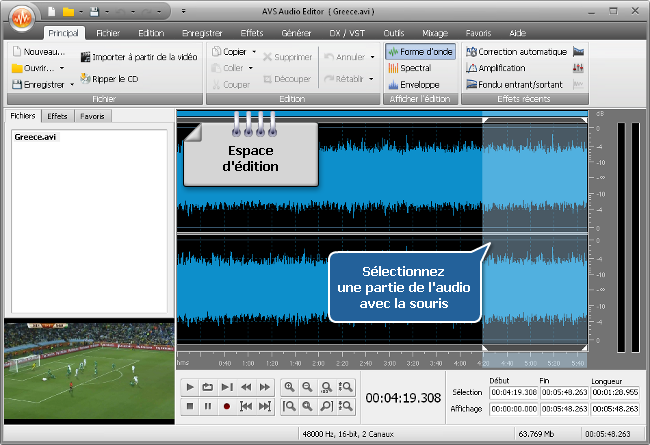Screen dimensions: 650x445
Task: Open the Copier dropdown arrow
Action: [x=254, y=51]
